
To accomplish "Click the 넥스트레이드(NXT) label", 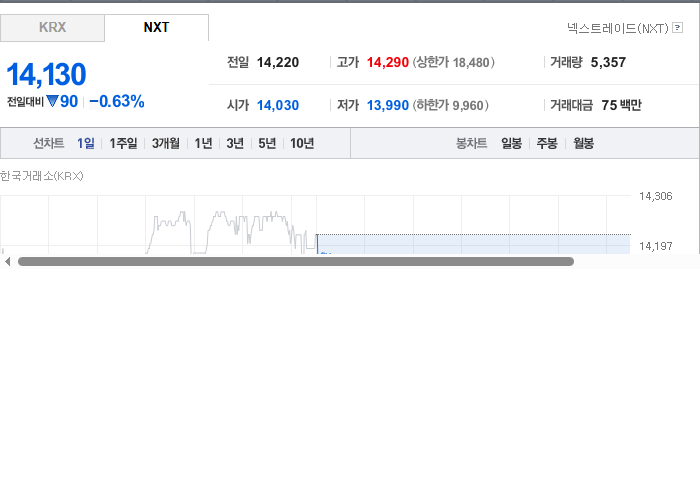I will [x=618, y=28].
